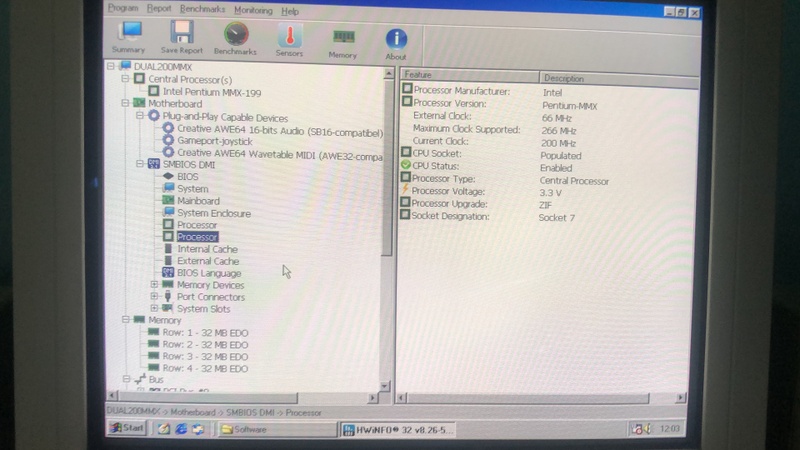Select the SMBIOS DMI node
The height and width of the screenshot is (450, 800).
pos(189,164)
